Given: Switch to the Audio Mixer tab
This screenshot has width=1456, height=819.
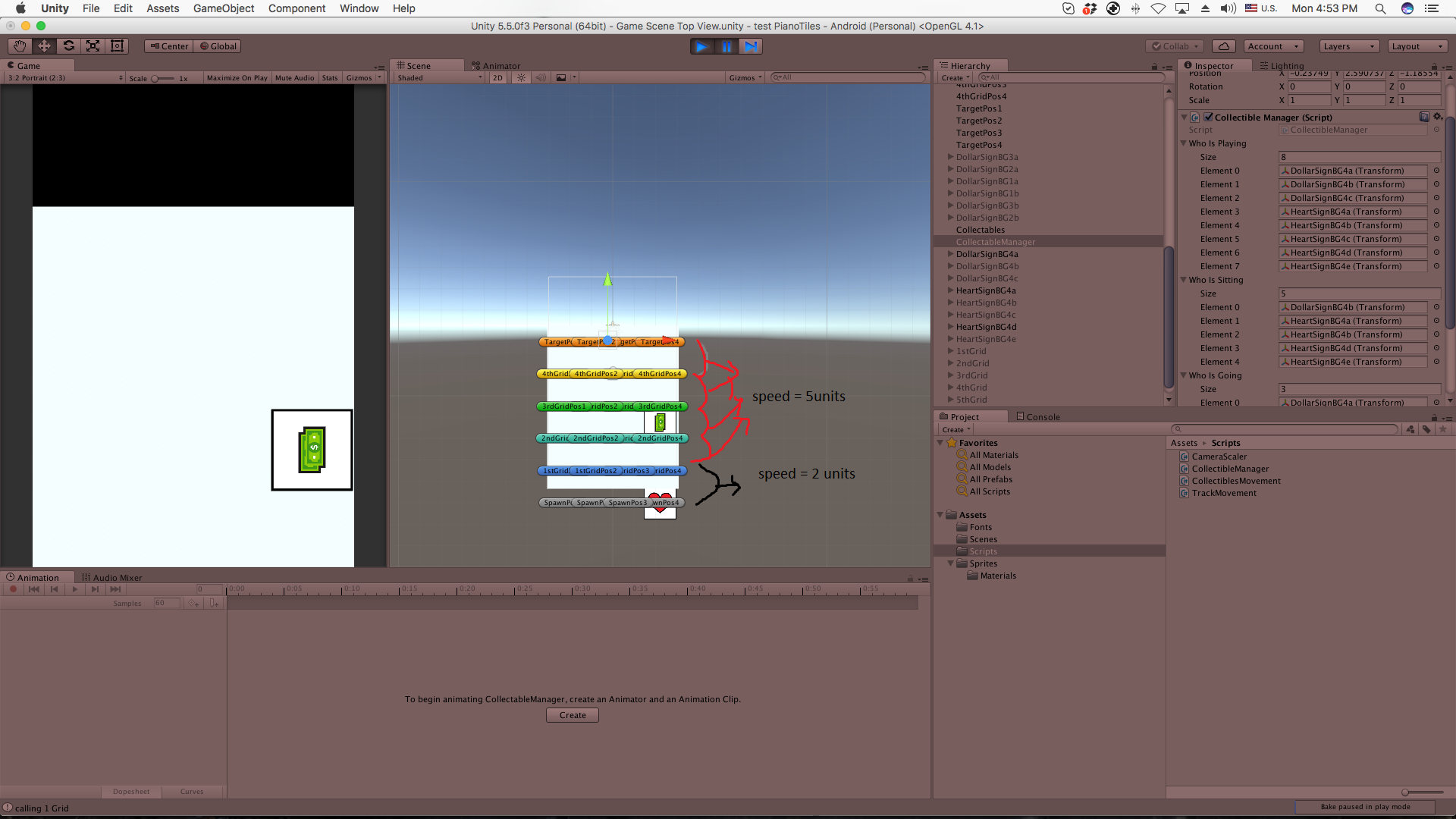Looking at the screenshot, I should tap(112, 578).
